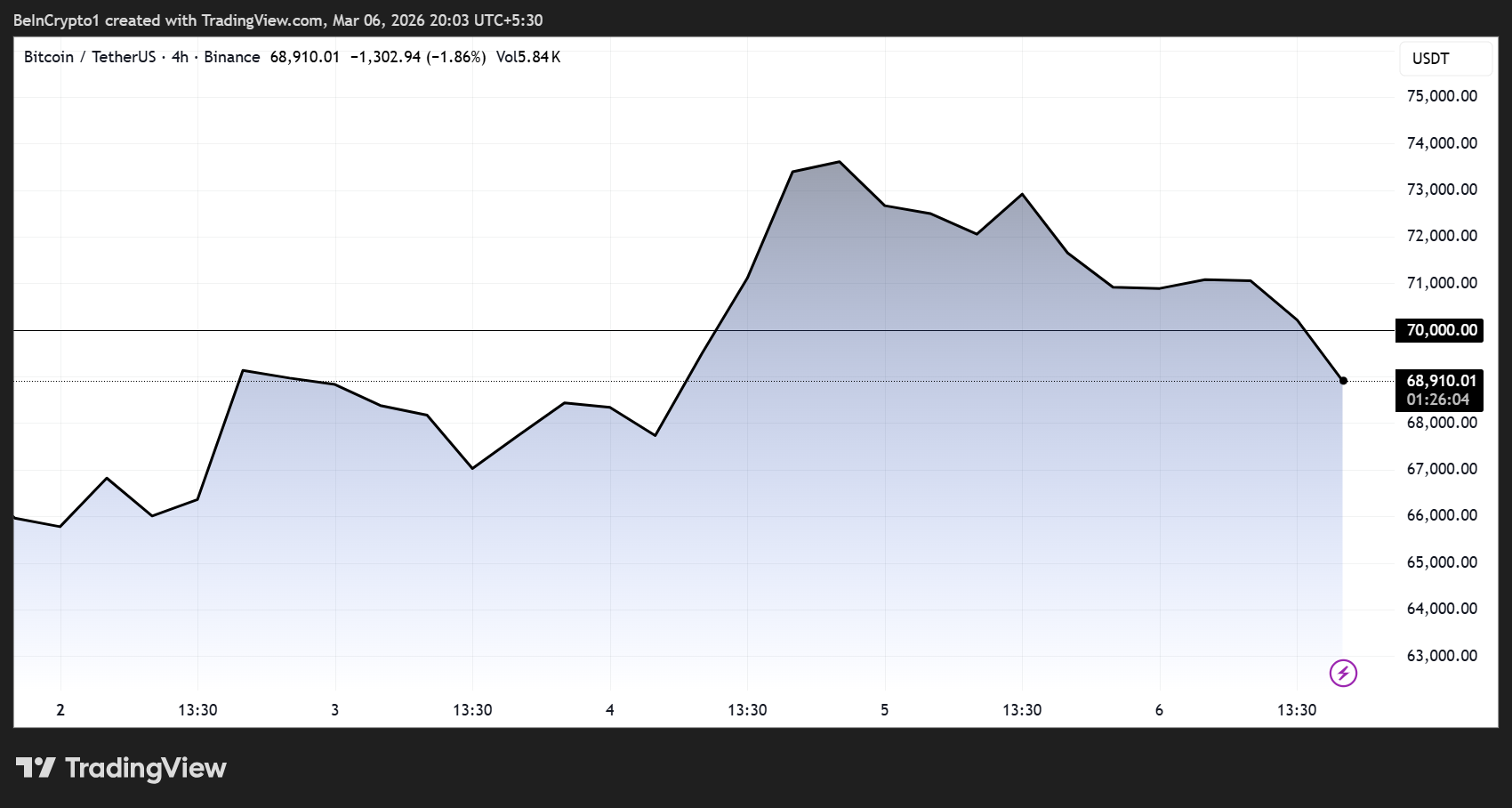Click the 66,000.00 price axis label
This screenshot has height=808, width=1512.
click(1442, 515)
